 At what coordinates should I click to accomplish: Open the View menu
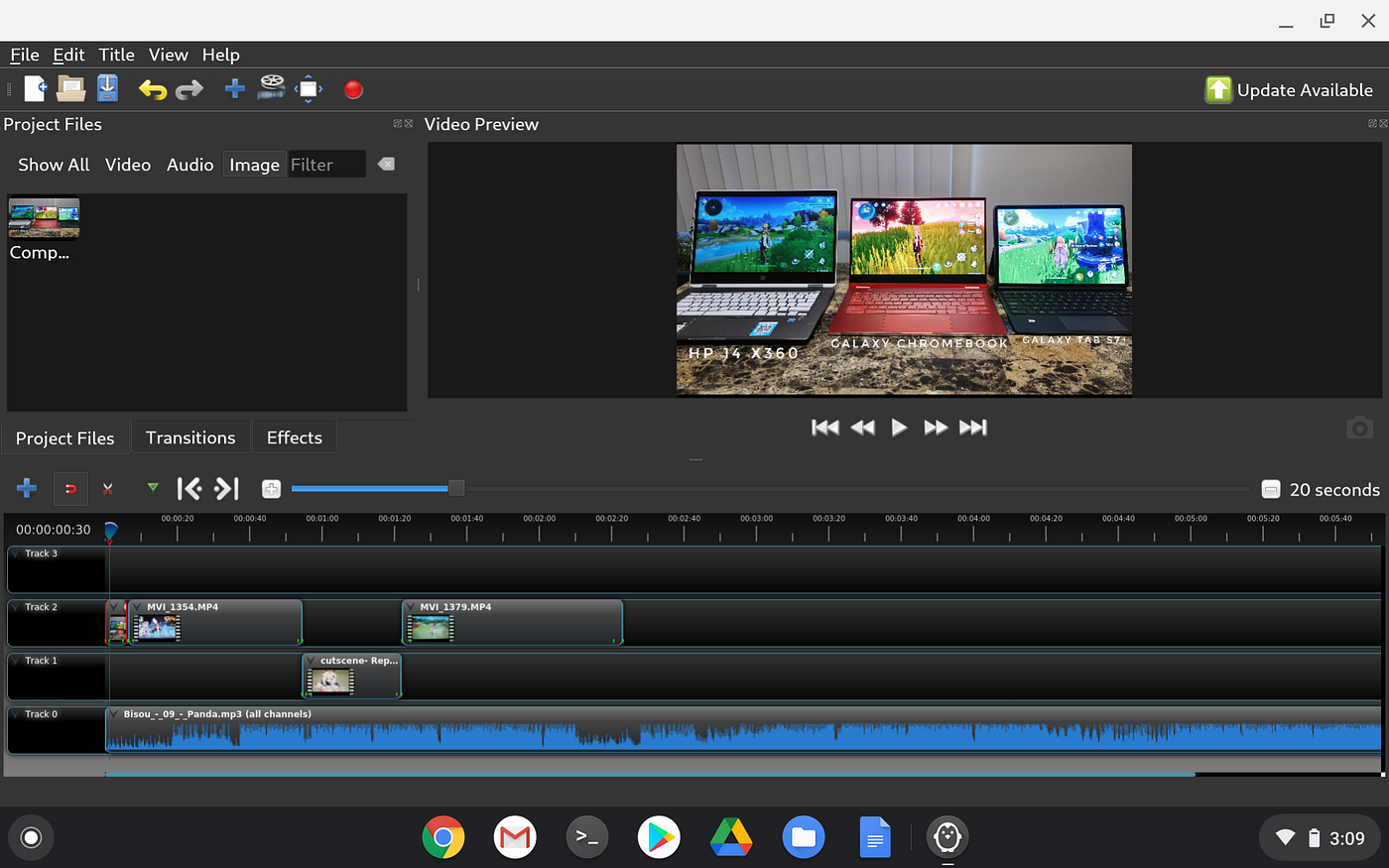[168, 55]
